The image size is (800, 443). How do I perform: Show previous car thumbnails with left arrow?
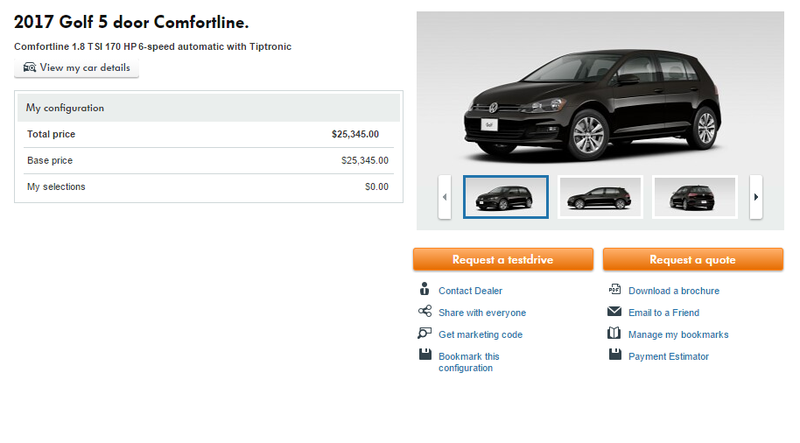pos(444,197)
